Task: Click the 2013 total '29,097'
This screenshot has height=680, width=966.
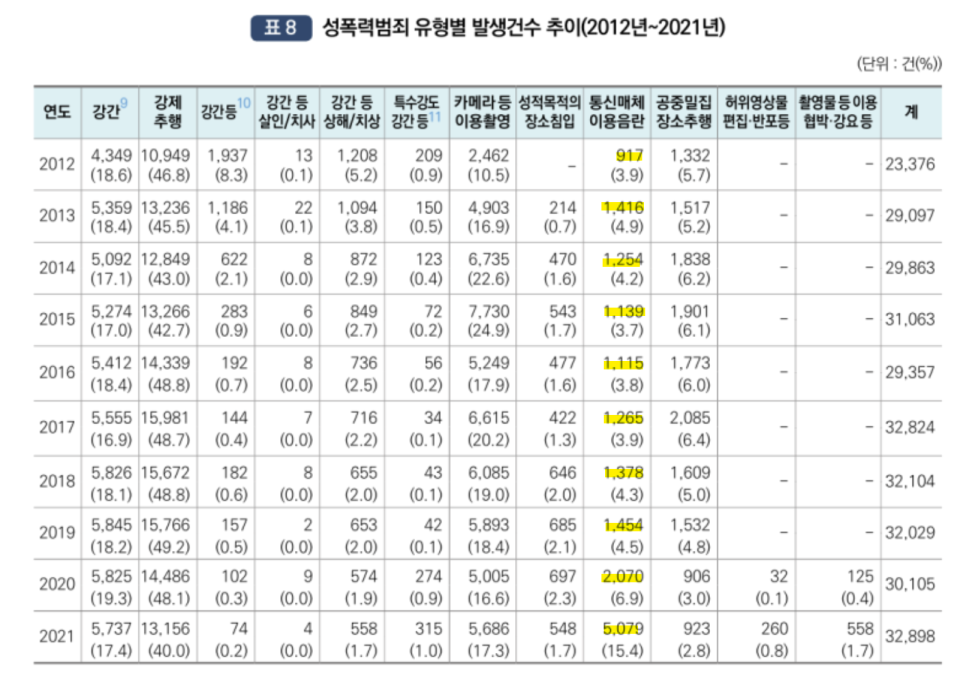Action: tap(910, 216)
